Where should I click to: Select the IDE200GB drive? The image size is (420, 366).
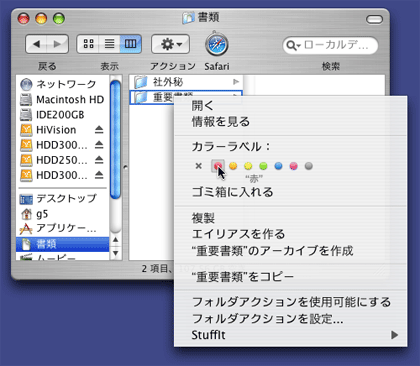coord(63,115)
